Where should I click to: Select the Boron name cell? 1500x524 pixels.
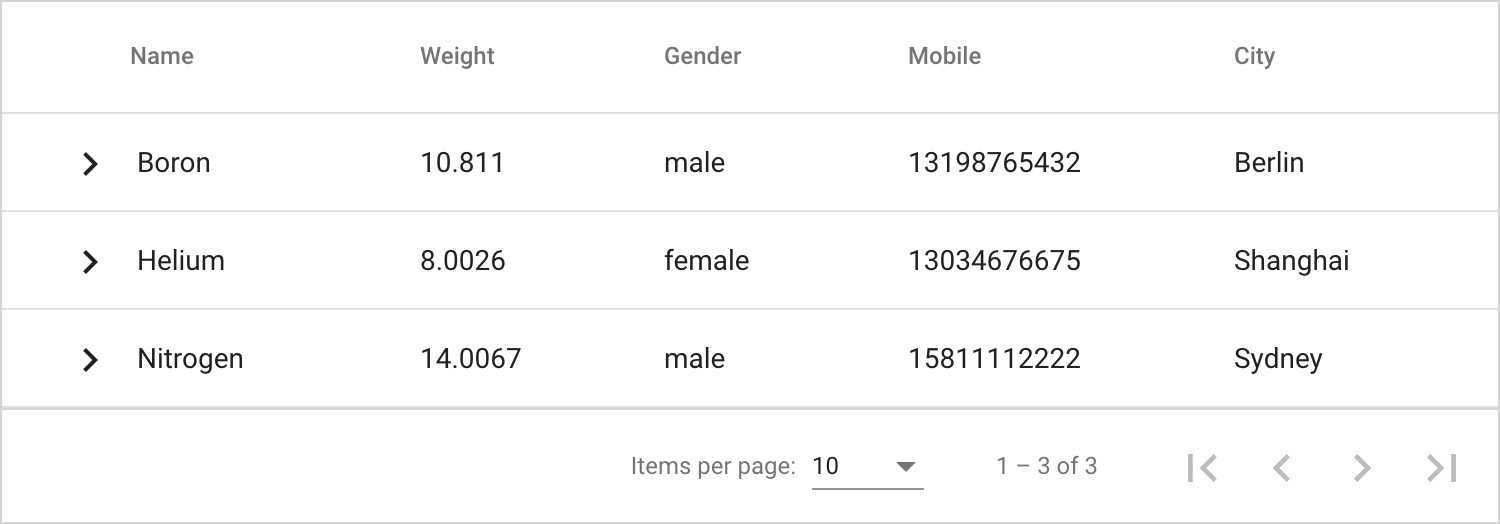click(x=174, y=163)
